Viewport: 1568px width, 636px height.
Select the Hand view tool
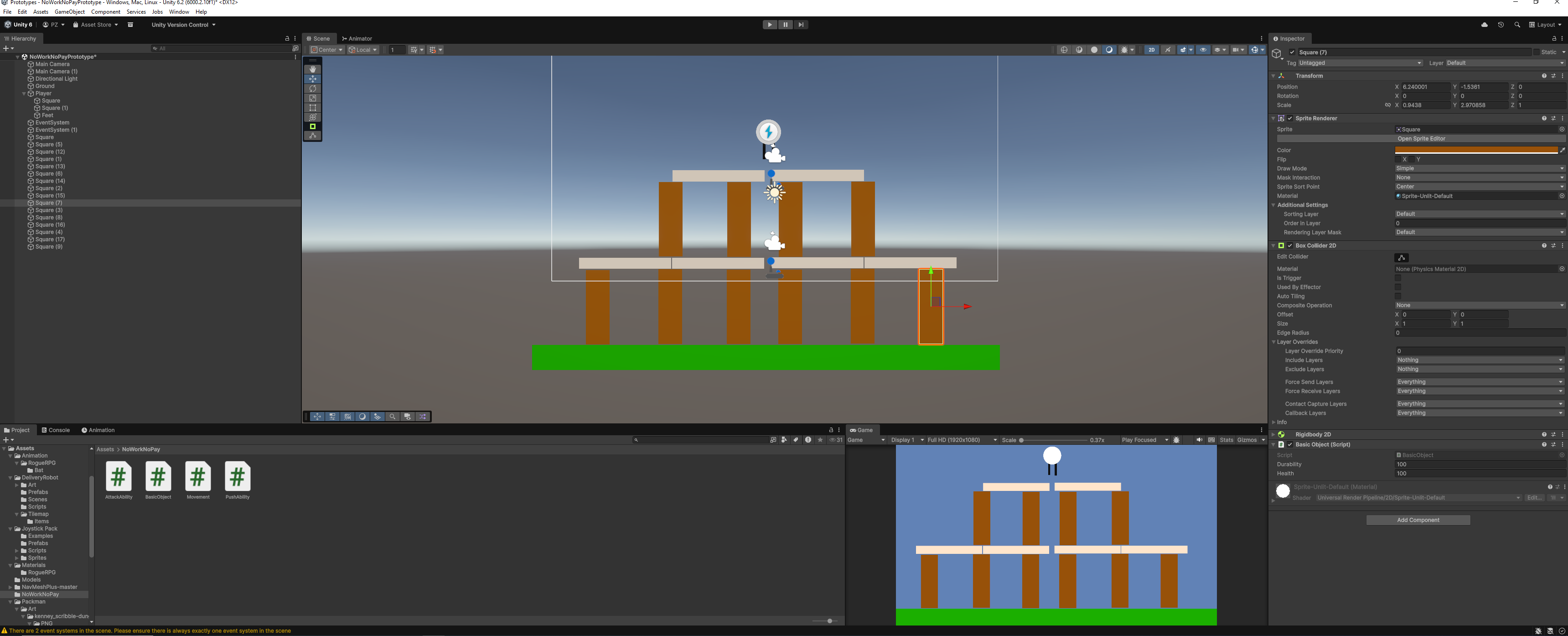click(312, 69)
